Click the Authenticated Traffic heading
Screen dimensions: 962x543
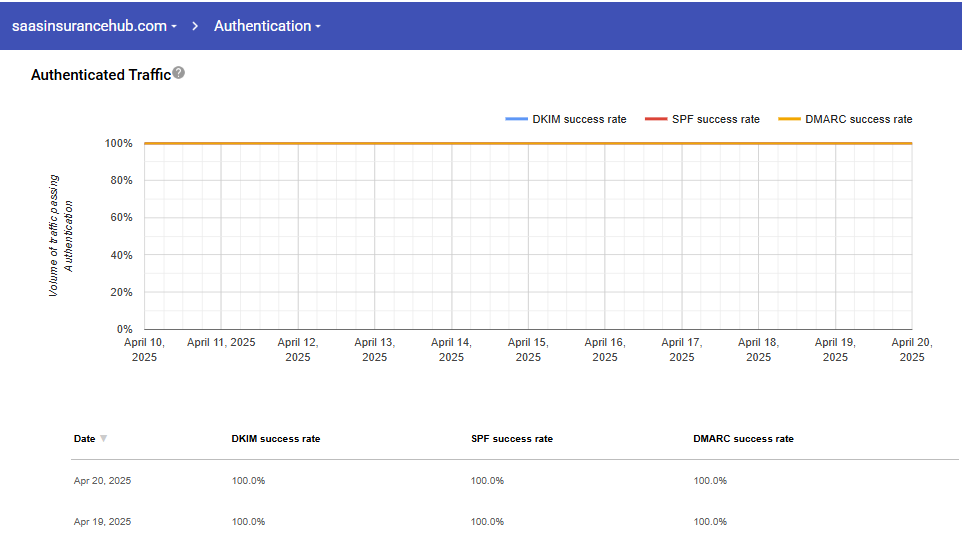[100, 75]
